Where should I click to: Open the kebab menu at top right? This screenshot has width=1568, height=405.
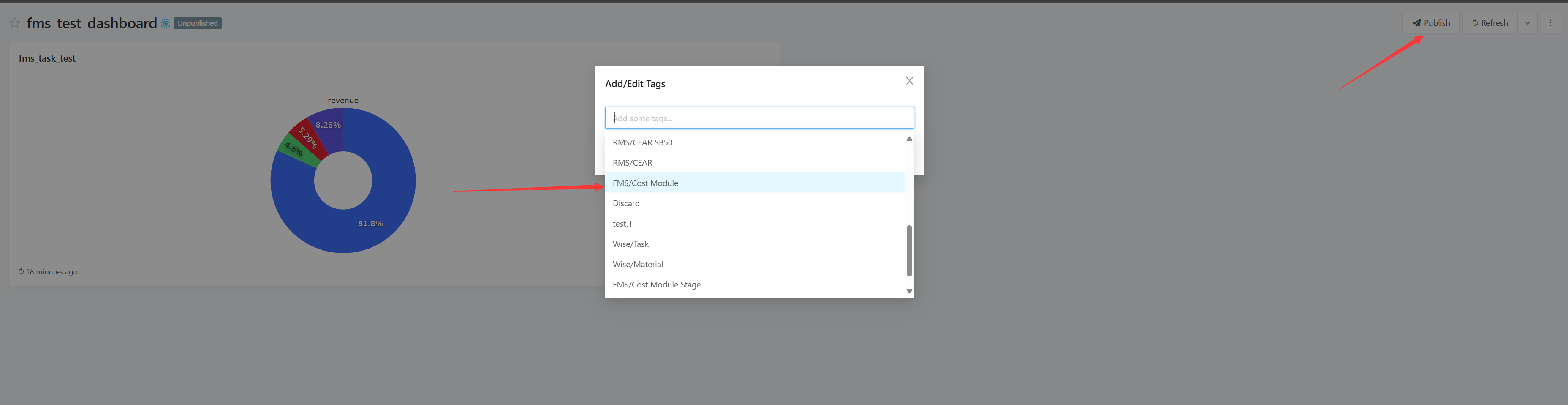click(x=1551, y=22)
